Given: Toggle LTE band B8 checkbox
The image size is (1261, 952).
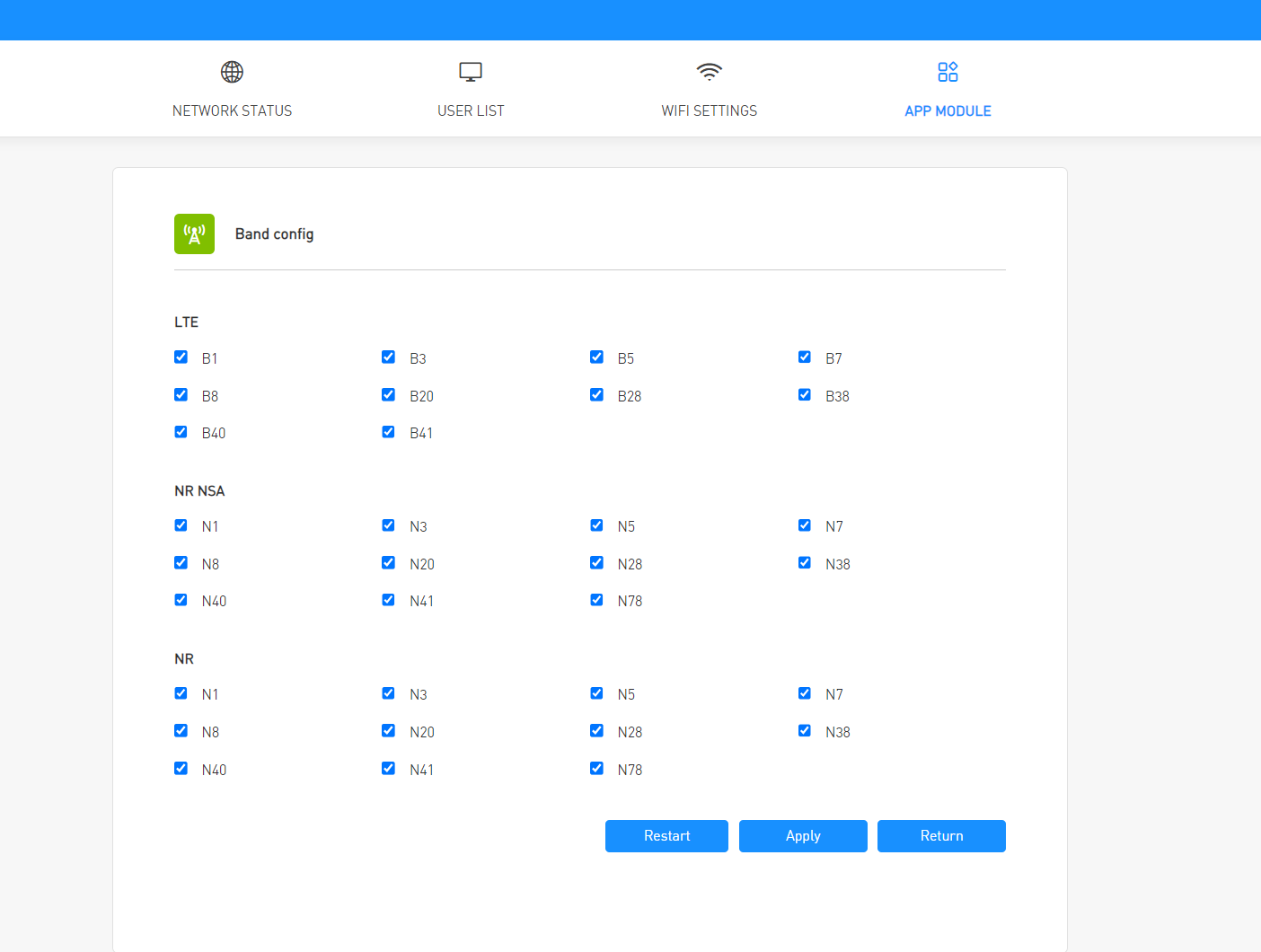Looking at the screenshot, I should point(181,394).
